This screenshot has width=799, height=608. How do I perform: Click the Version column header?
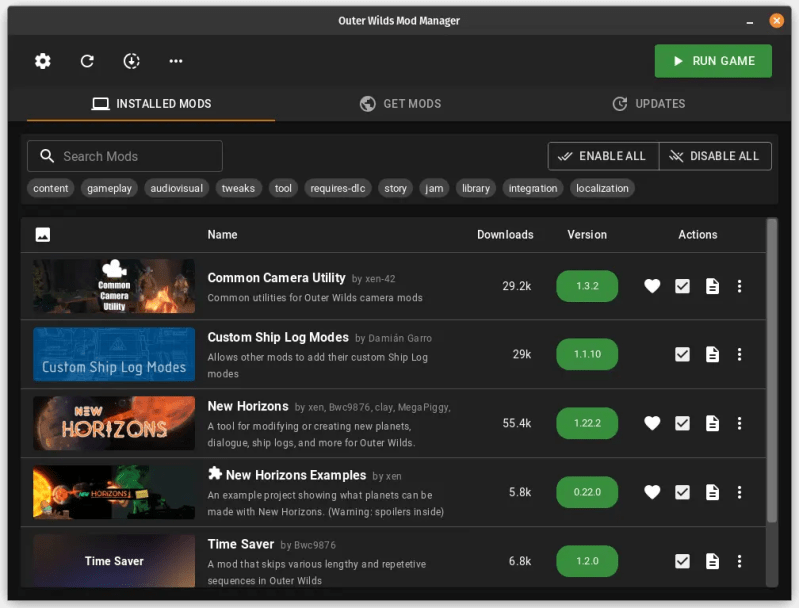(587, 235)
